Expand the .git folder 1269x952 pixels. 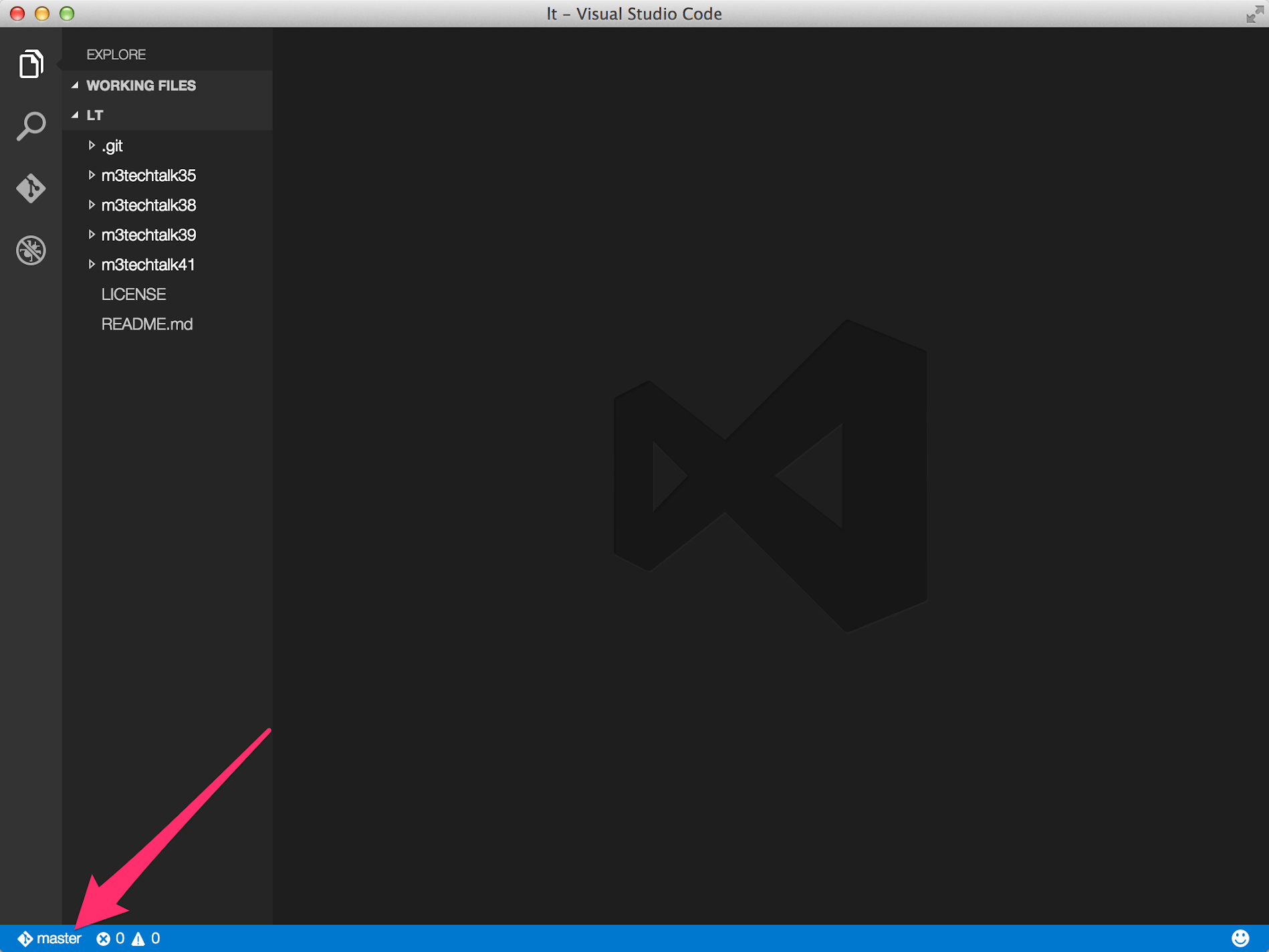pyautogui.click(x=92, y=144)
